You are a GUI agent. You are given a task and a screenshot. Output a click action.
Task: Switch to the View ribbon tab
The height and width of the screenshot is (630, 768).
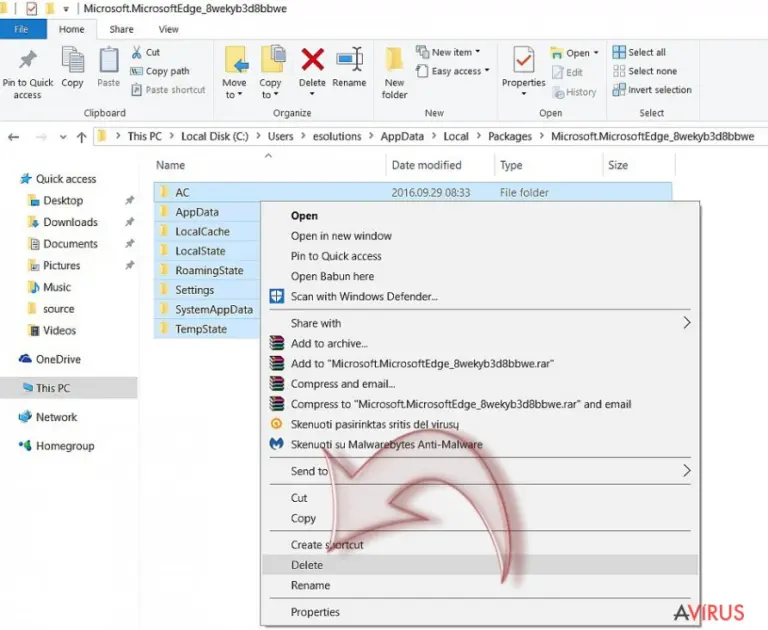[168, 29]
